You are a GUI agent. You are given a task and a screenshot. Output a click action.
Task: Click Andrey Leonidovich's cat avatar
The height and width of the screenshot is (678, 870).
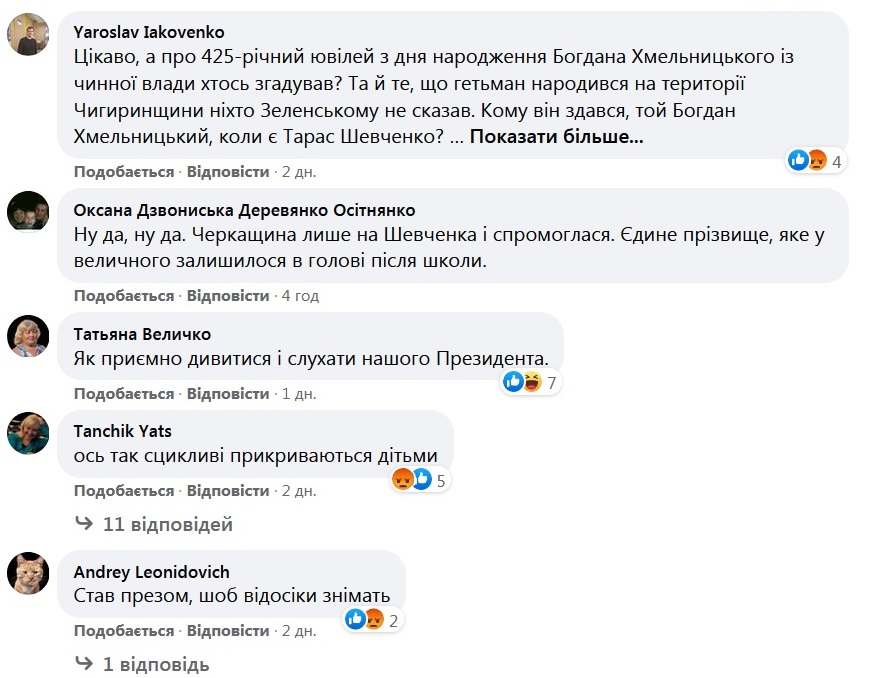pos(28,573)
